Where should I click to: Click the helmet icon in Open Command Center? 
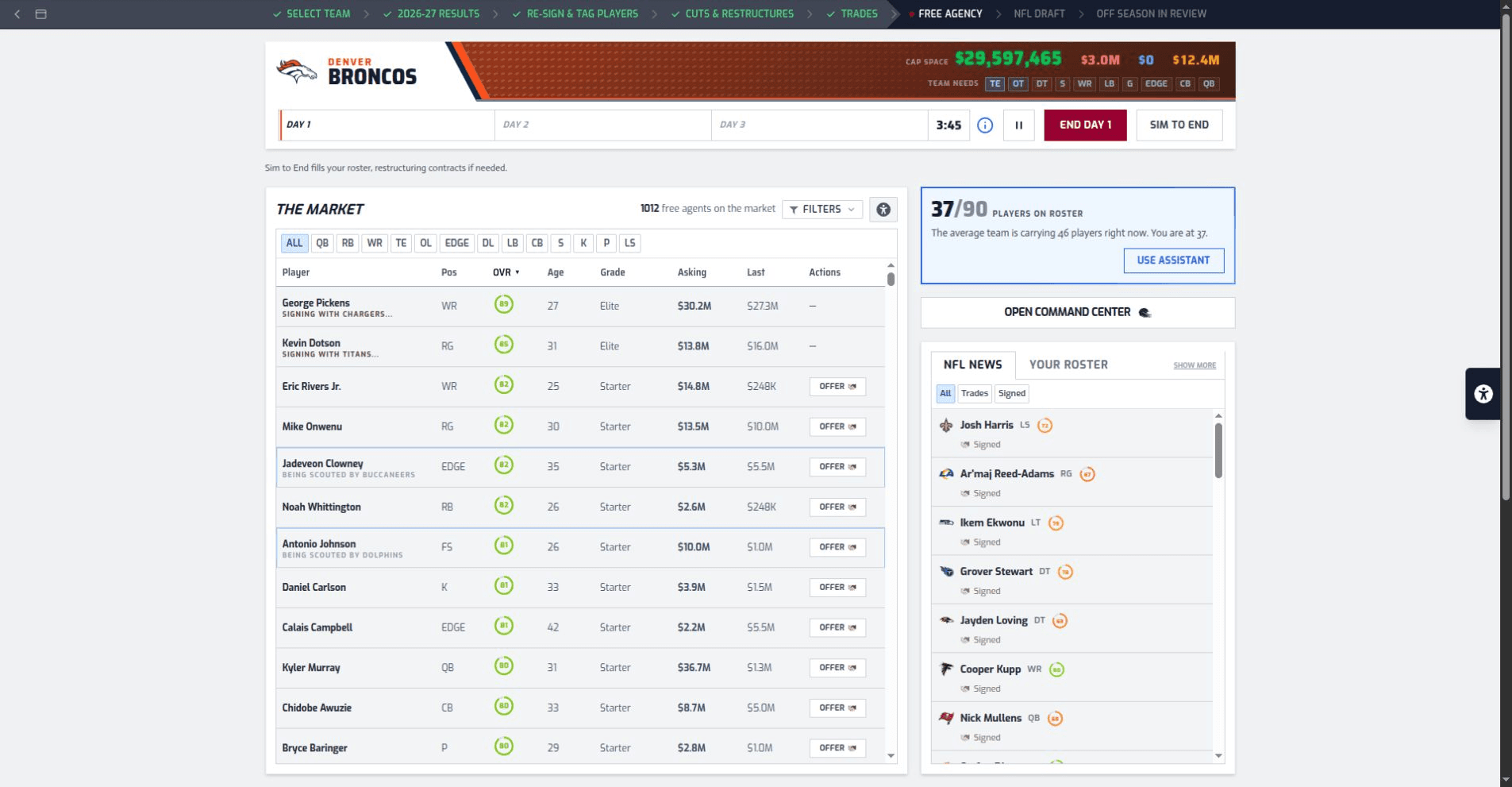[1145, 313]
